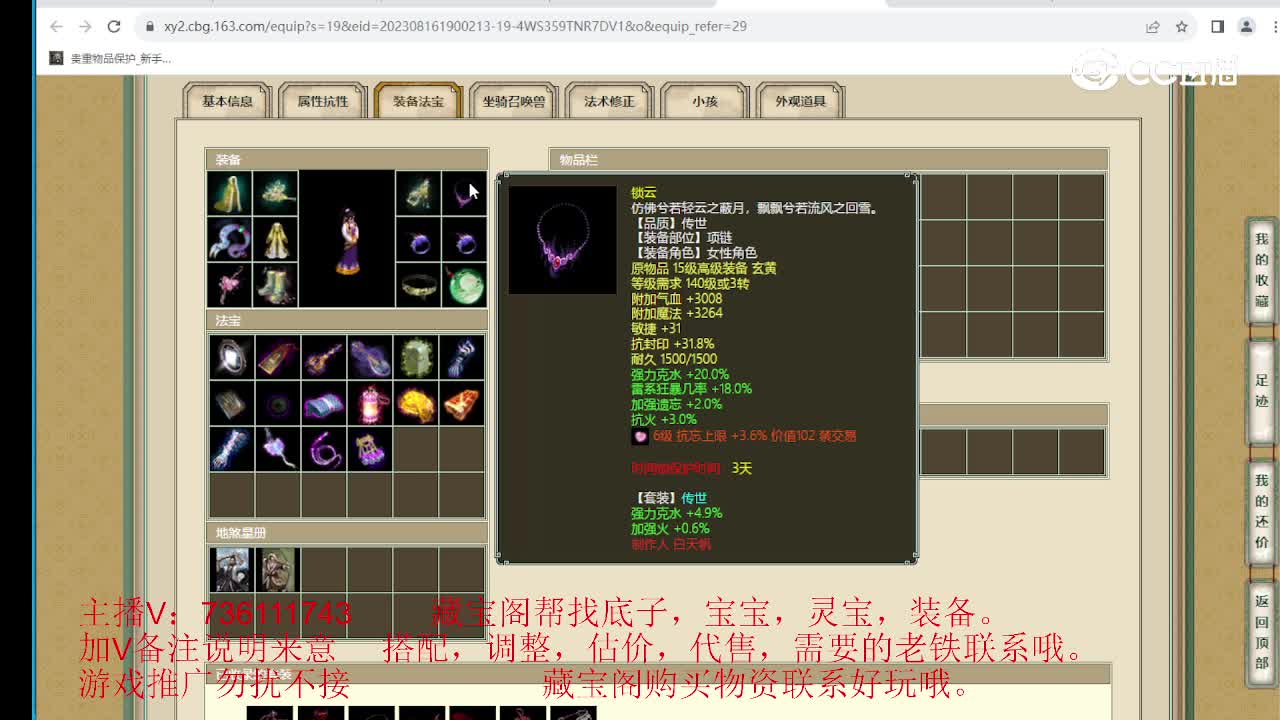Open 足迹 side button
This screenshot has width=1280, height=720.
tap(1262, 390)
